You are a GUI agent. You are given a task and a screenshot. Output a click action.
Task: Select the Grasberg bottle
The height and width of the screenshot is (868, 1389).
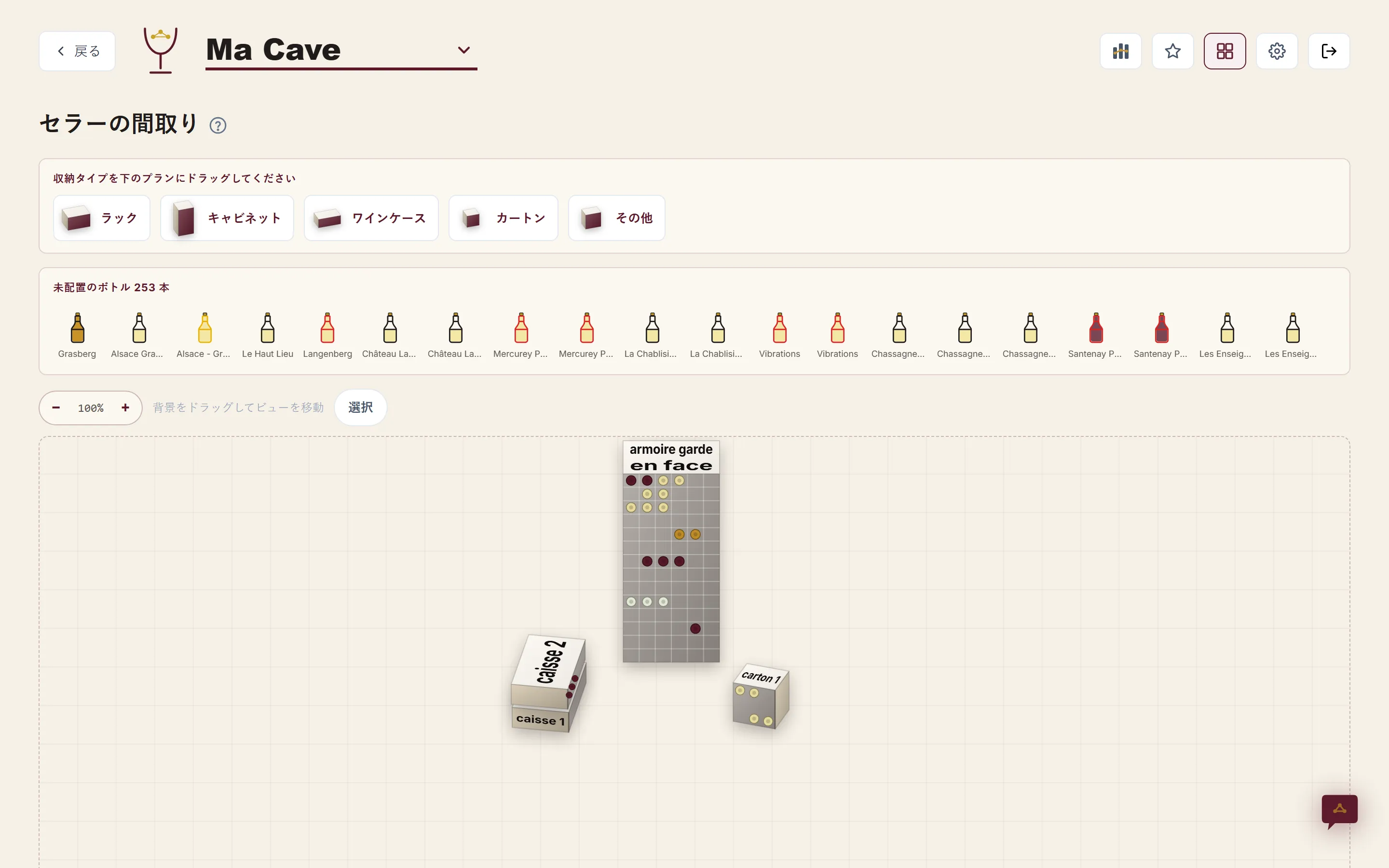click(77, 336)
